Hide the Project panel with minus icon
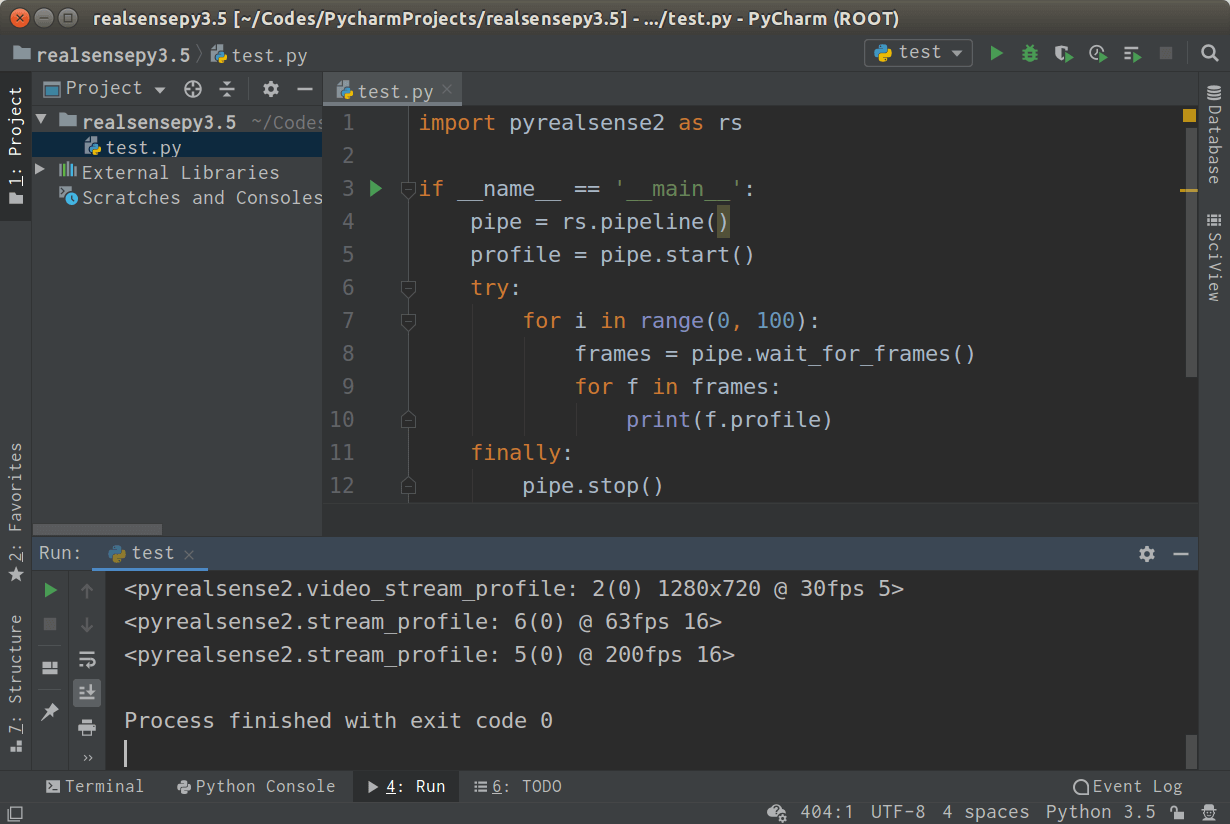This screenshot has height=824, width=1230. pyautogui.click(x=304, y=89)
